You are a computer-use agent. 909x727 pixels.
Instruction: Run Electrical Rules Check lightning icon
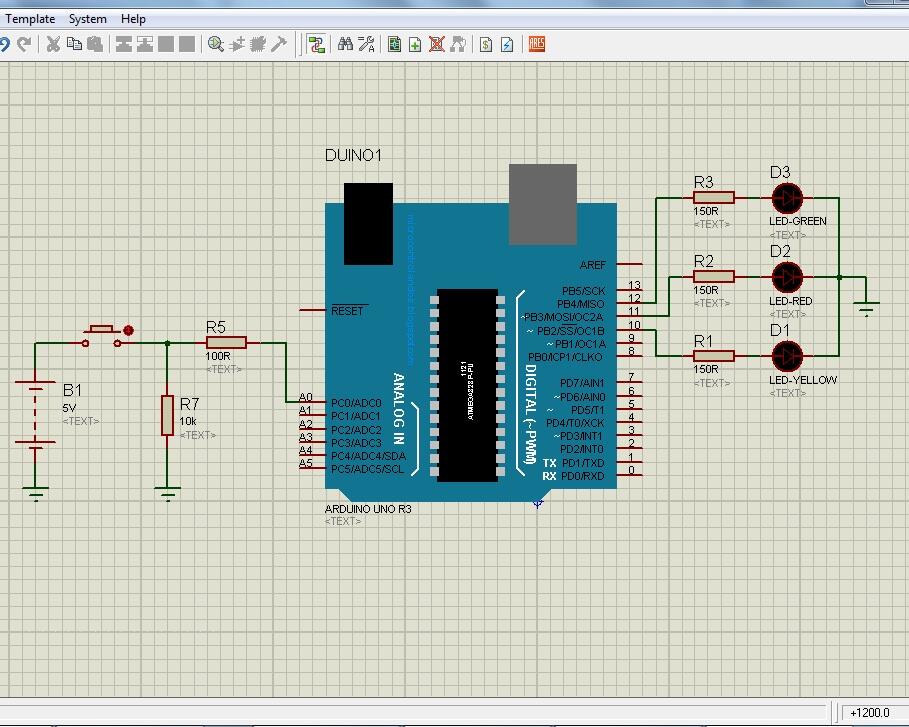[507, 44]
